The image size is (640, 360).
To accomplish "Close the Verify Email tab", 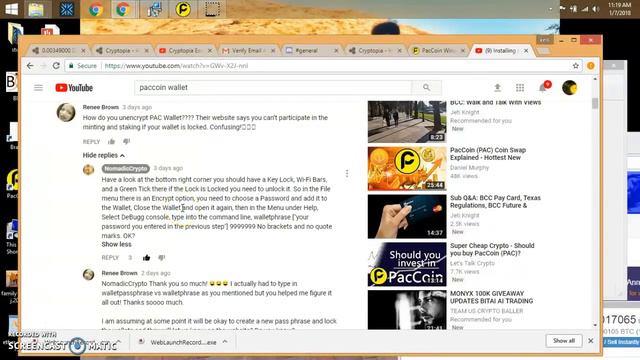I will [273, 51].
